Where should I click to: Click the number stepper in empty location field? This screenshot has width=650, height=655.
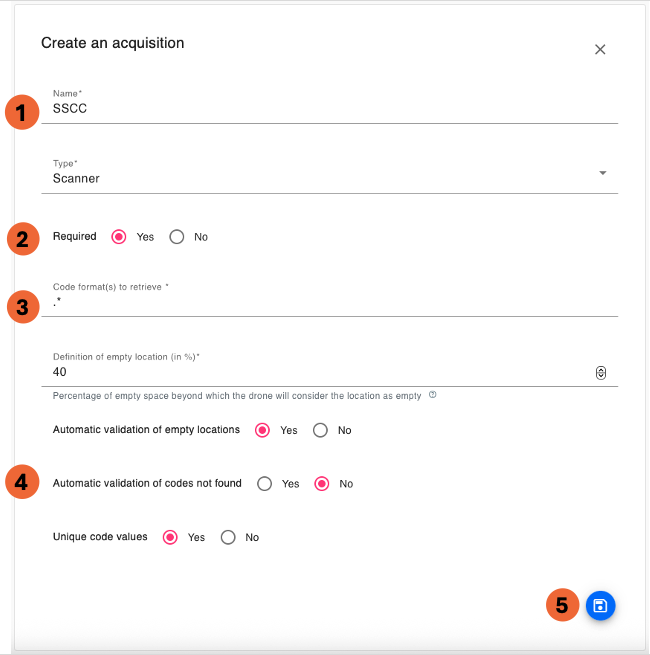pos(600,372)
